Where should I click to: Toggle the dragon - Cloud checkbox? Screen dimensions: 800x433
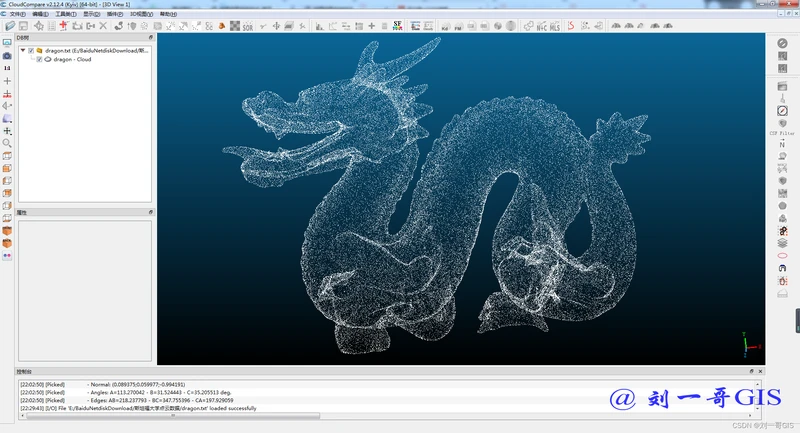point(39,59)
